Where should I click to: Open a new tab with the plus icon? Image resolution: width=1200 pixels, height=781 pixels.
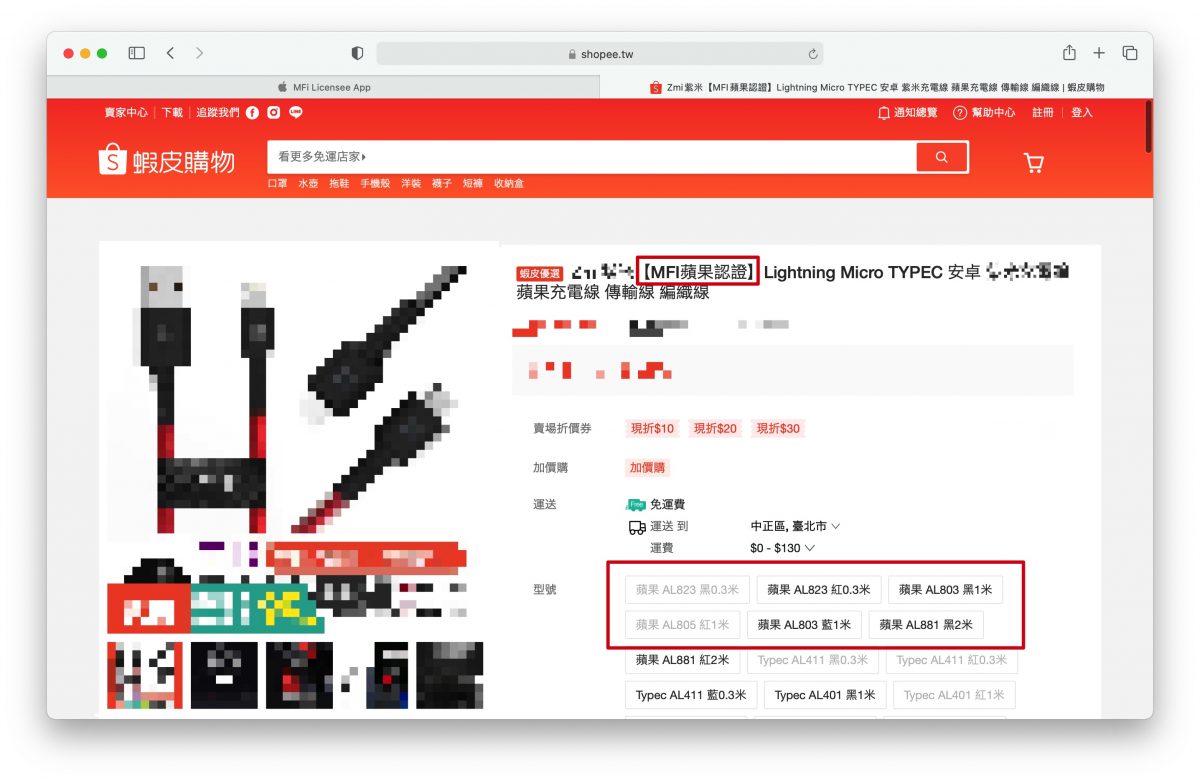(x=1099, y=53)
